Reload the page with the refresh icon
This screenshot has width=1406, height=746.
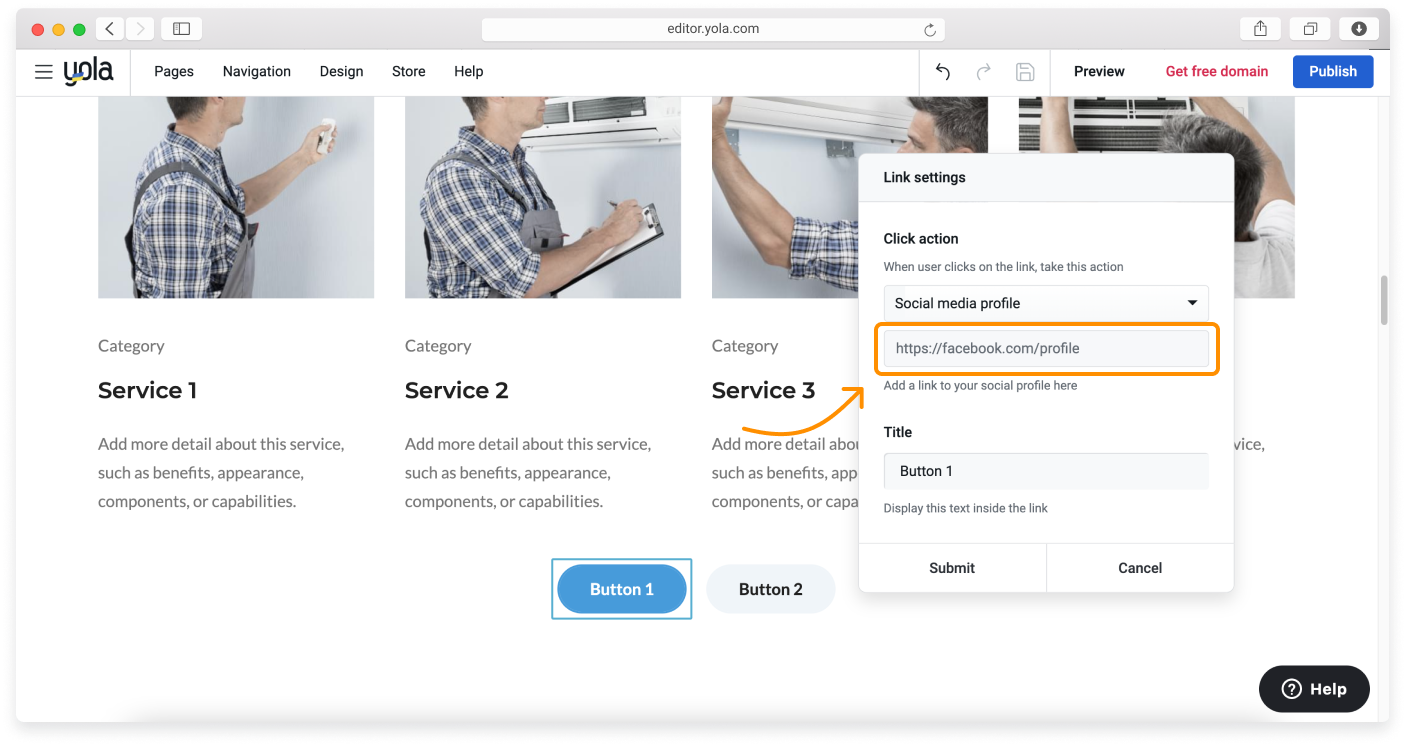coord(930,30)
